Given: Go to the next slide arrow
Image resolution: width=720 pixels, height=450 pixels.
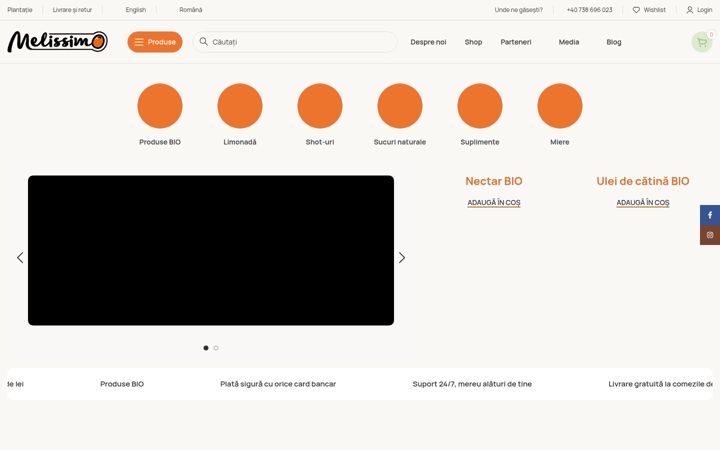Looking at the screenshot, I should coord(402,258).
